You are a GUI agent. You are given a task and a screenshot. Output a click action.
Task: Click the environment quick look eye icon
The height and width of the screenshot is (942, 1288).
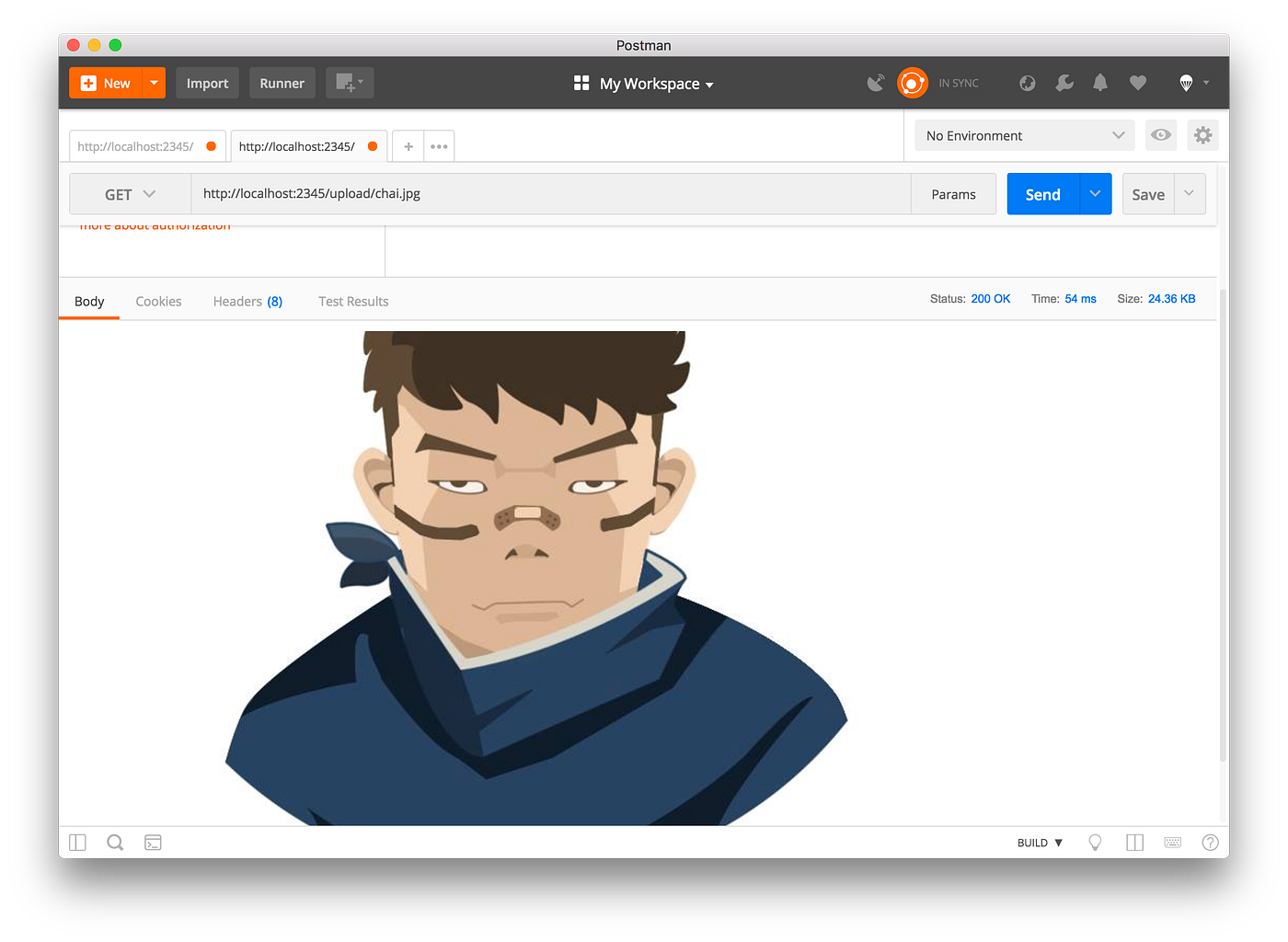[x=1160, y=135]
